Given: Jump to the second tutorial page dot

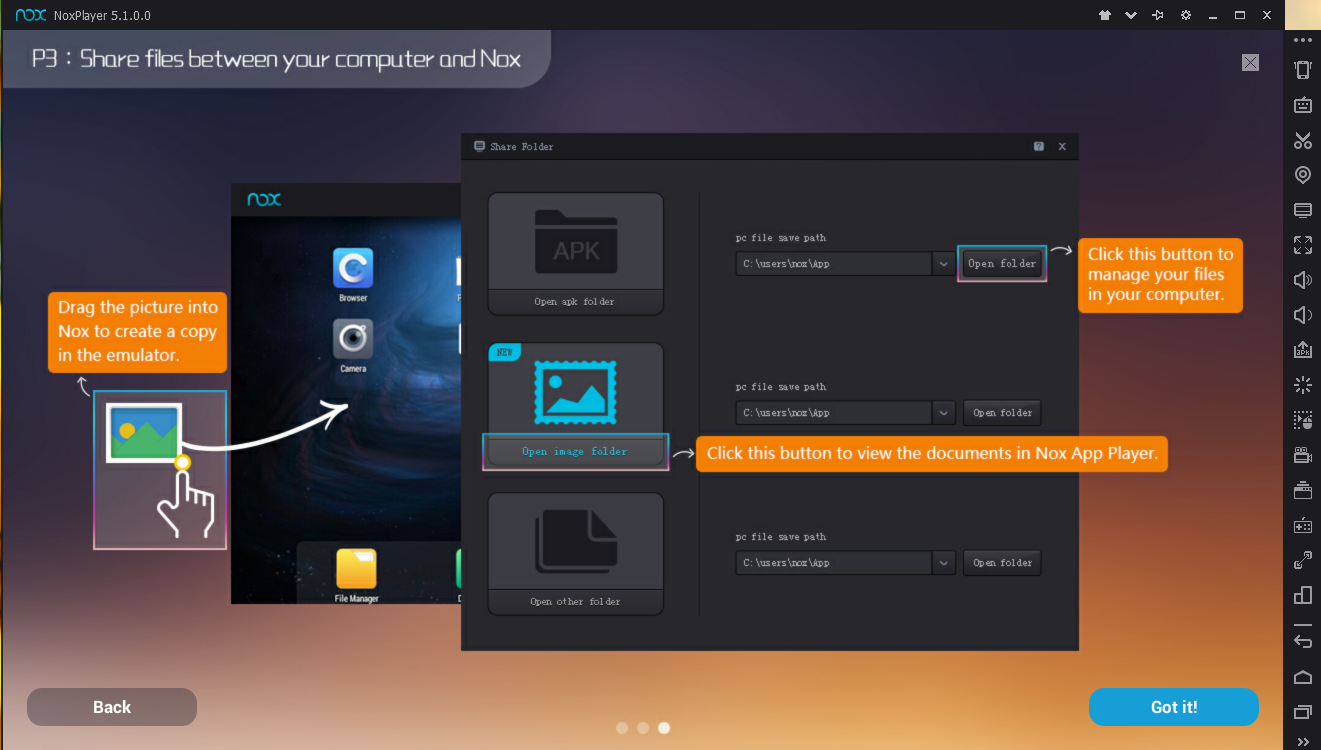Looking at the screenshot, I should tap(643, 728).
